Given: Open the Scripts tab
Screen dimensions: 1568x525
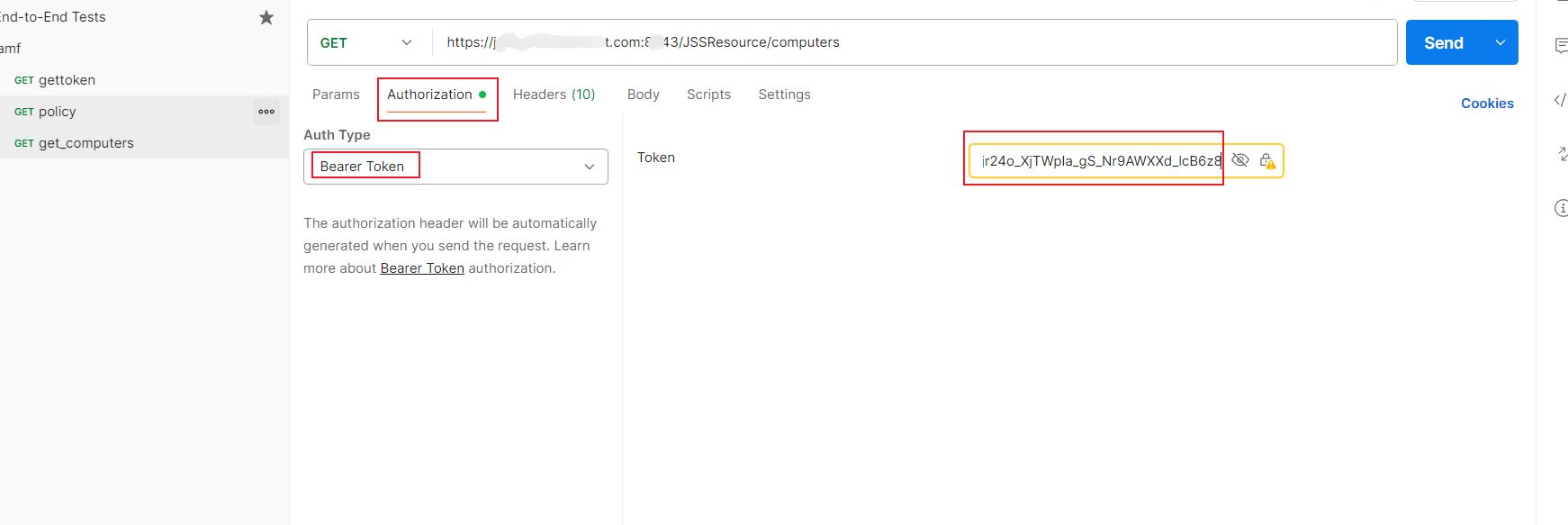Looking at the screenshot, I should [x=708, y=95].
